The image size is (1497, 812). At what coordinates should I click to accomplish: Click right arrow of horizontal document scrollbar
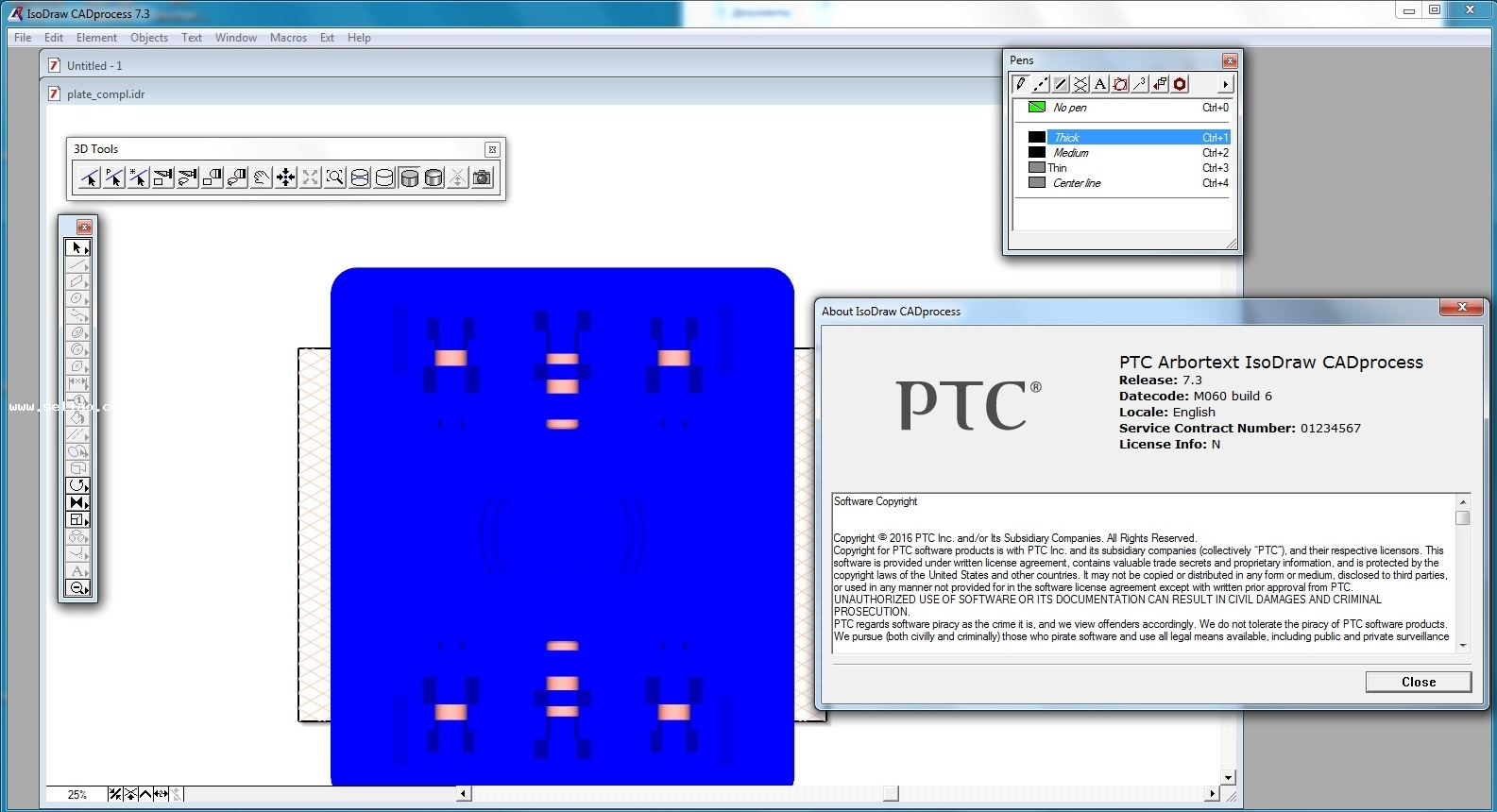[x=1213, y=794]
